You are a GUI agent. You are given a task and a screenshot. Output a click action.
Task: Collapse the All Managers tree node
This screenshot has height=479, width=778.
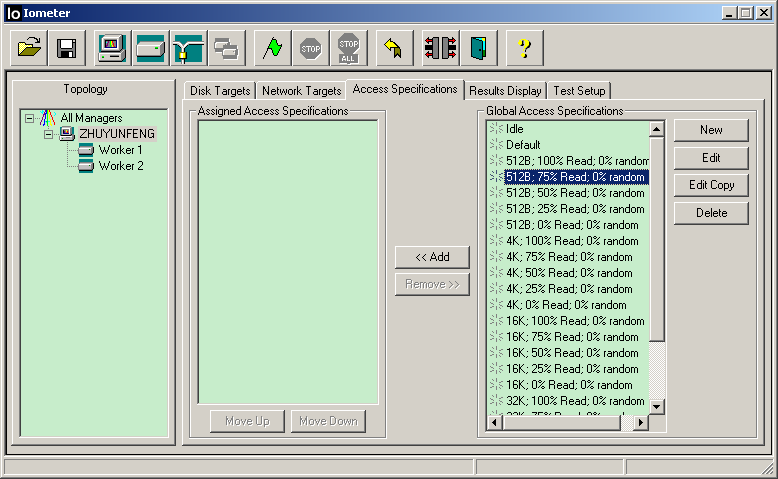pyautogui.click(x=29, y=118)
